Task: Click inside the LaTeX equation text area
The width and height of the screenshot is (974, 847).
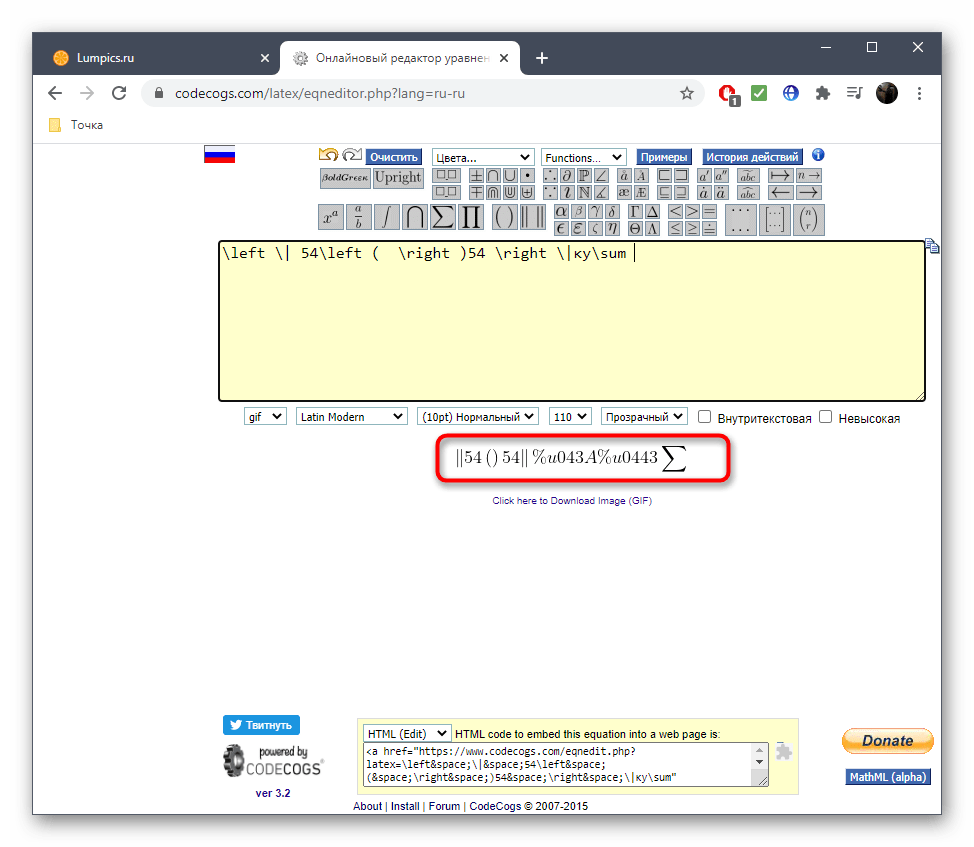Action: [570, 330]
